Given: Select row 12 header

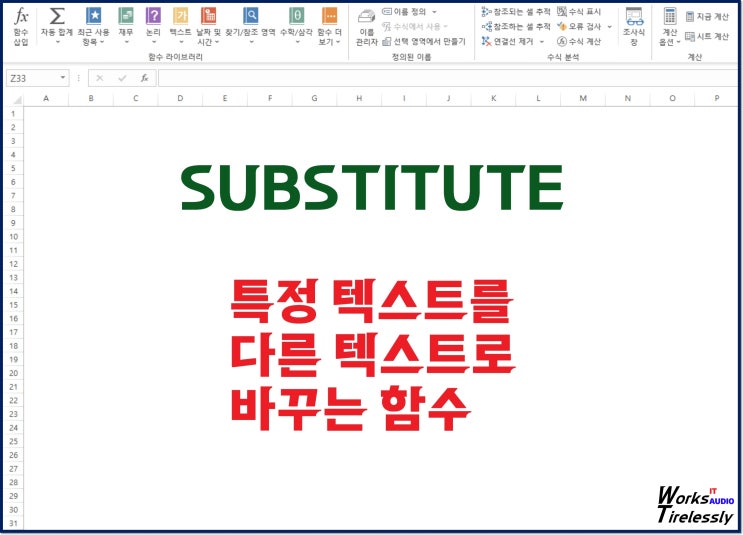Looking at the screenshot, I should 13,264.
